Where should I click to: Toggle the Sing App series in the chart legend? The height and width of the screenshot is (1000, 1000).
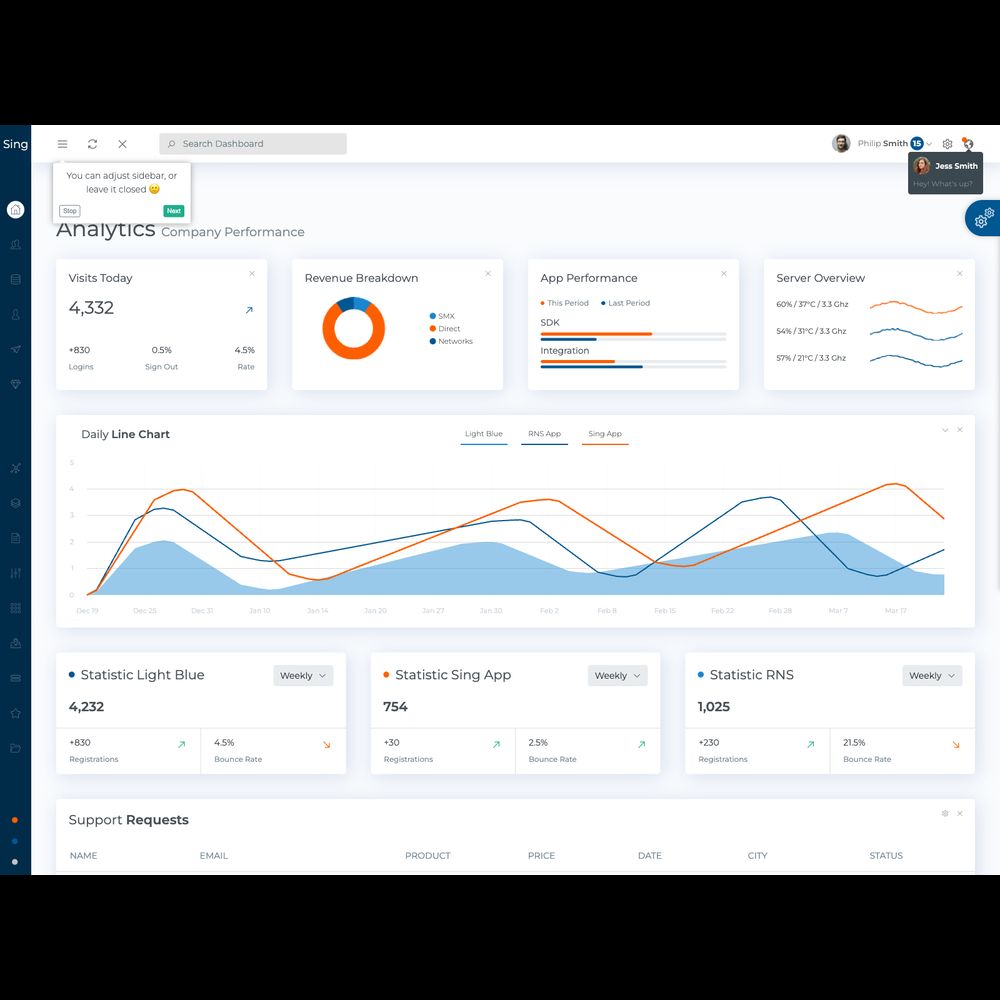coord(605,435)
